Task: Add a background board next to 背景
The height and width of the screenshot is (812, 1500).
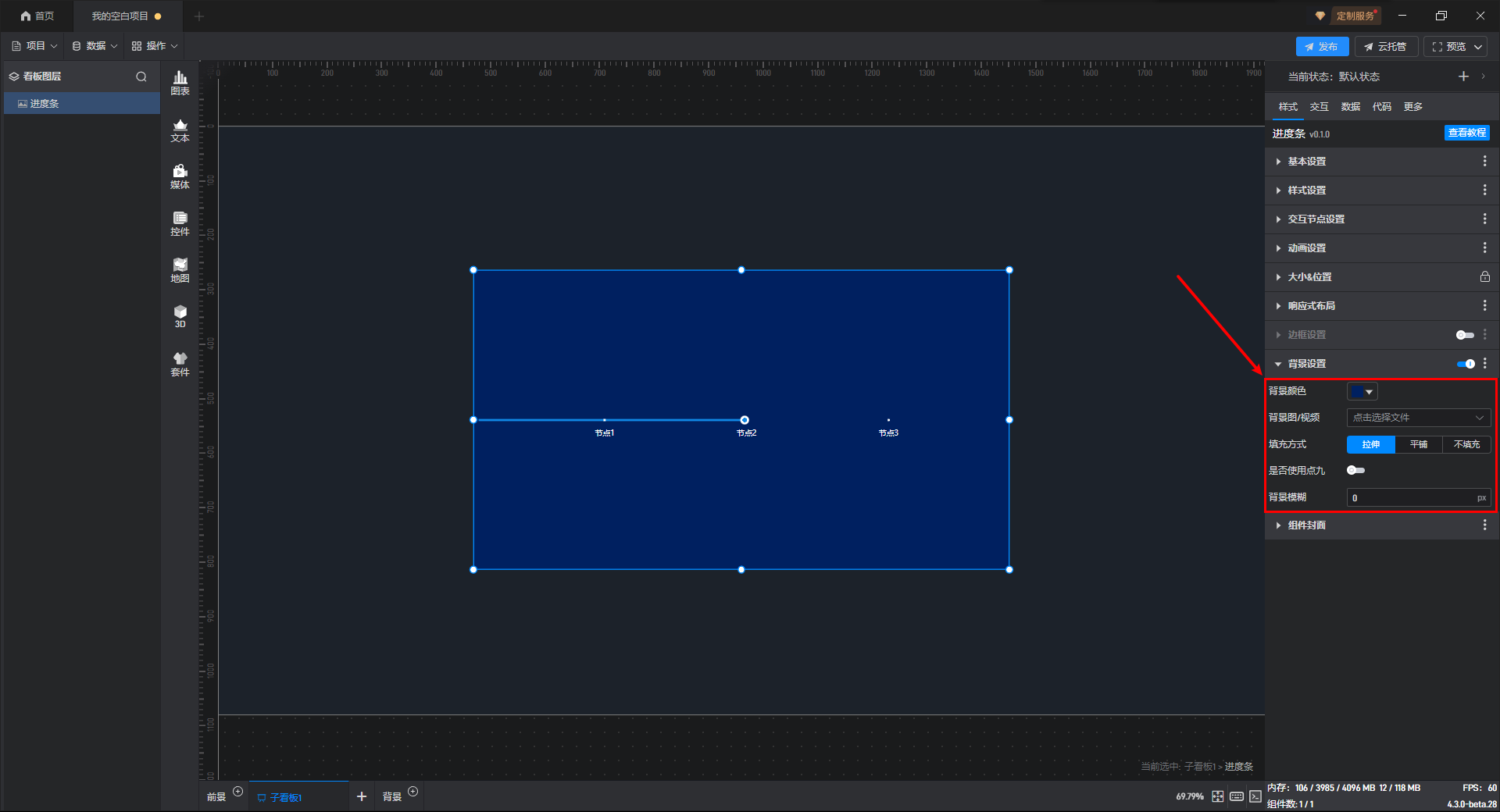Action: tap(413, 792)
